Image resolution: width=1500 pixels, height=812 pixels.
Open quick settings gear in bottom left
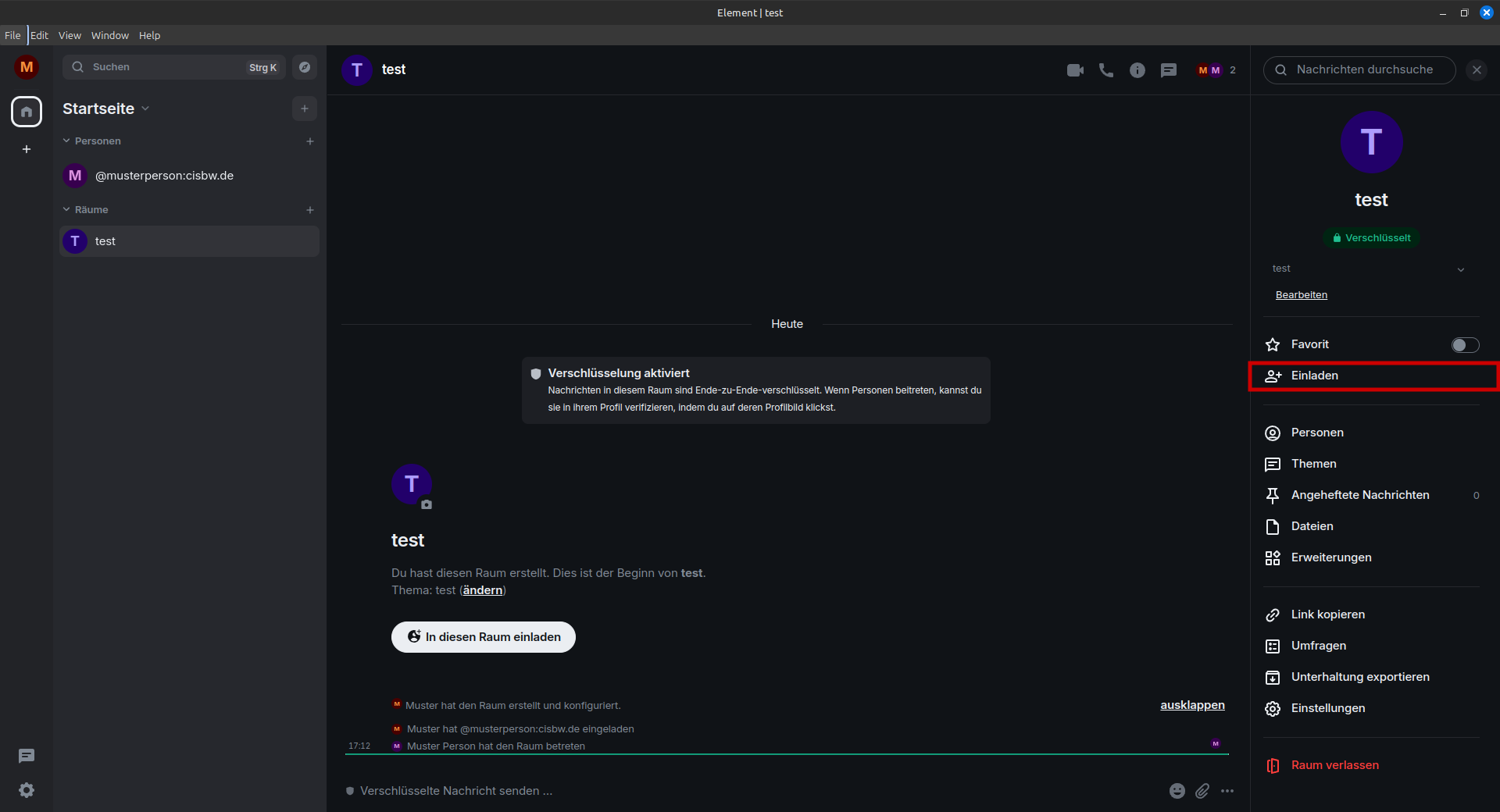coord(27,790)
